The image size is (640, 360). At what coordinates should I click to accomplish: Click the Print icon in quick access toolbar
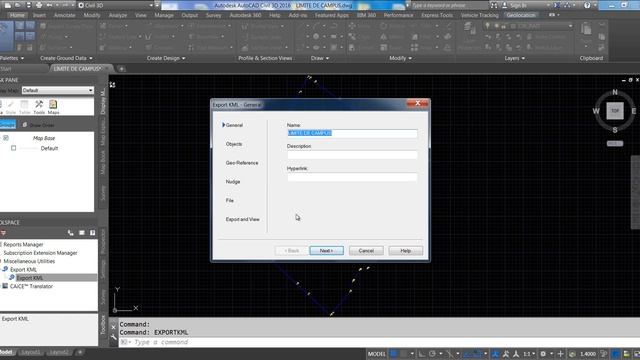(x=39, y=5)
